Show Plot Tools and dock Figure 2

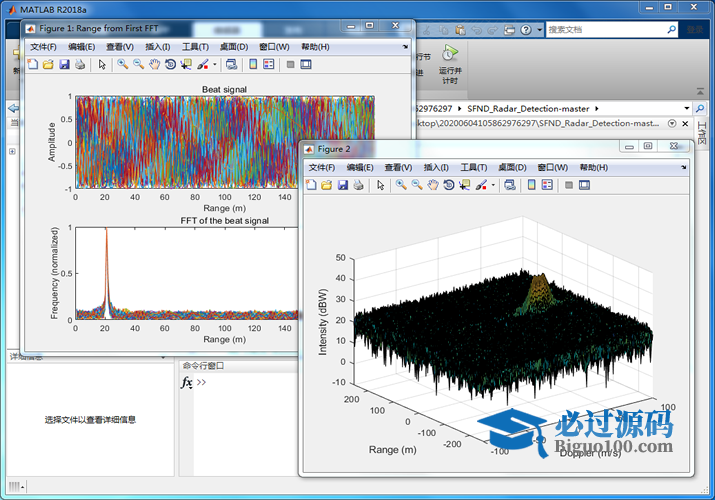tap(585, 185)
